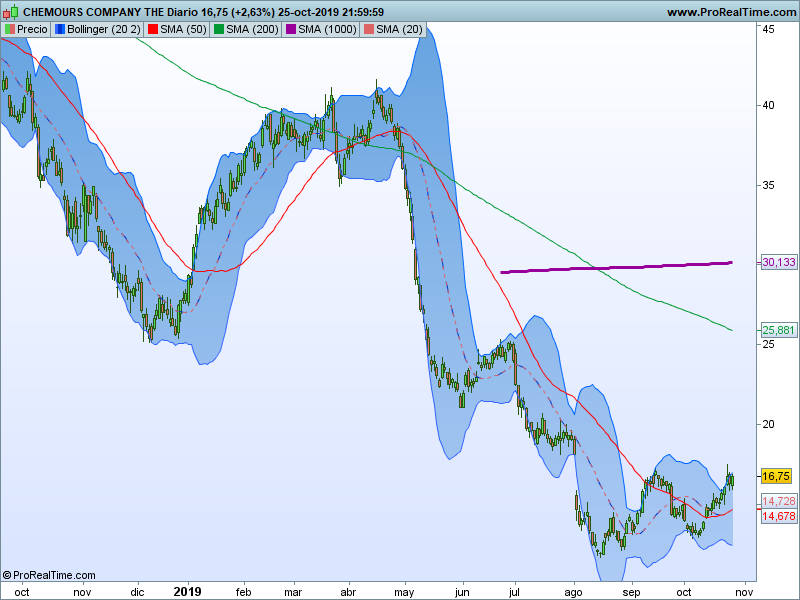Click the sep label on the time axis
800x600 pixels.
coord(631,592)
